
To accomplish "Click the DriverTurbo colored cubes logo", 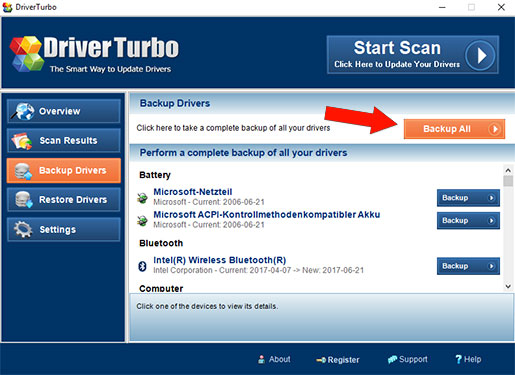I will 27,53.
